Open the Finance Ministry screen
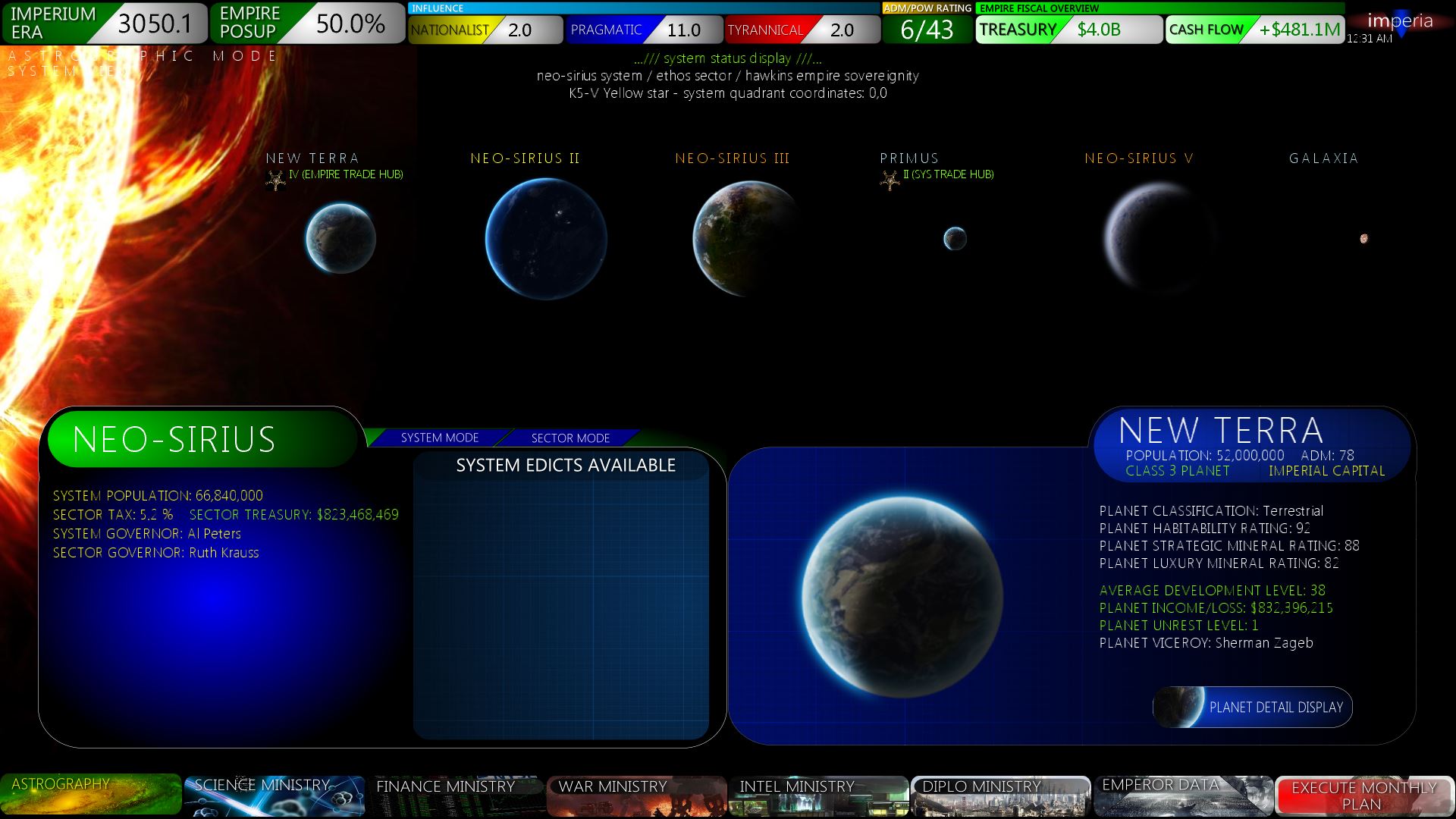Screen dimensions: 1456x819 pyautogui.click(x=455, y=795)
